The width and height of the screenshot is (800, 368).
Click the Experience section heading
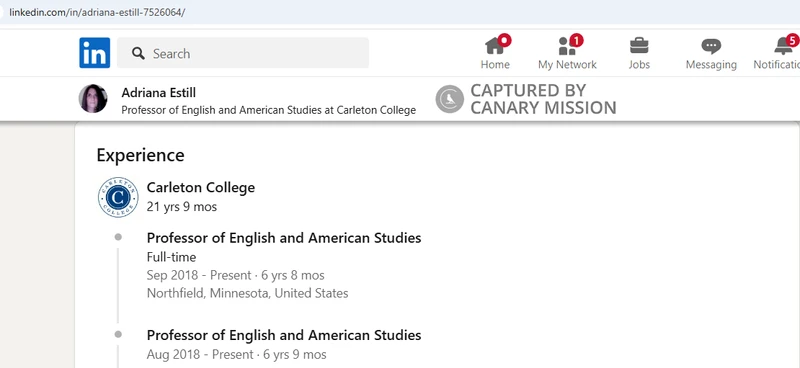[140, 155]
